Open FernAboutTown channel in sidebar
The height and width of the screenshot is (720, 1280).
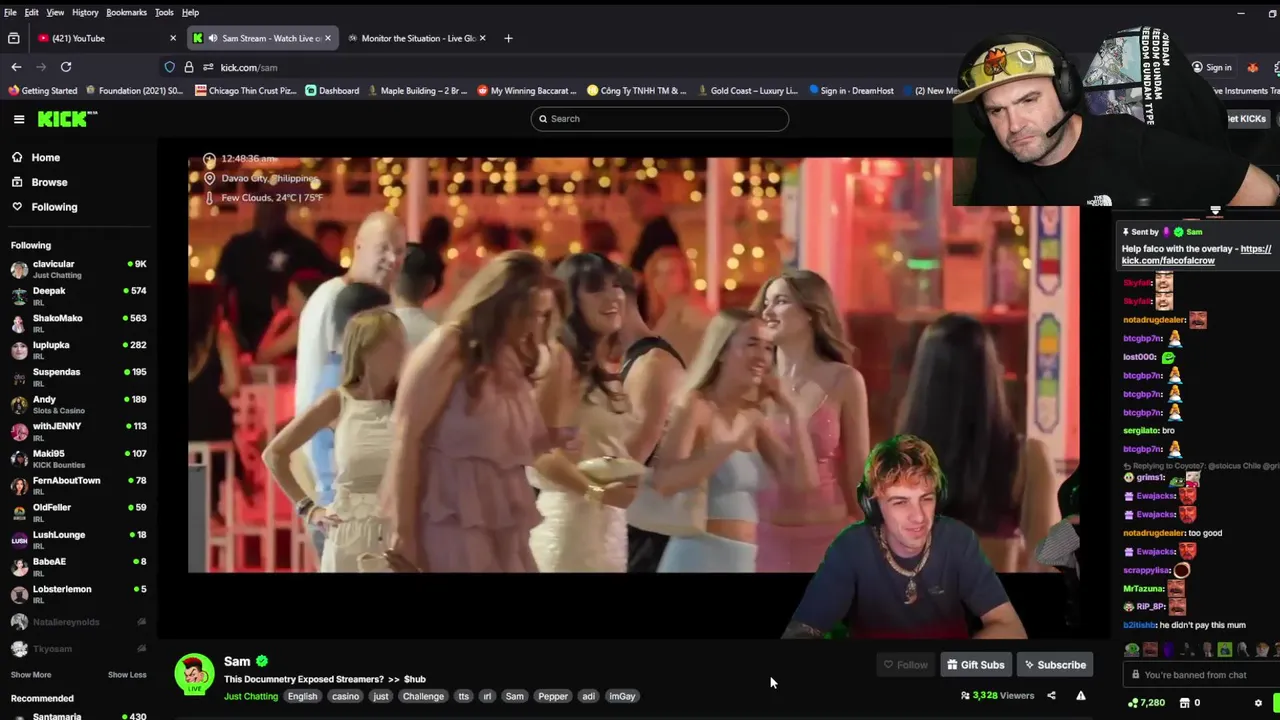point(78,485)
